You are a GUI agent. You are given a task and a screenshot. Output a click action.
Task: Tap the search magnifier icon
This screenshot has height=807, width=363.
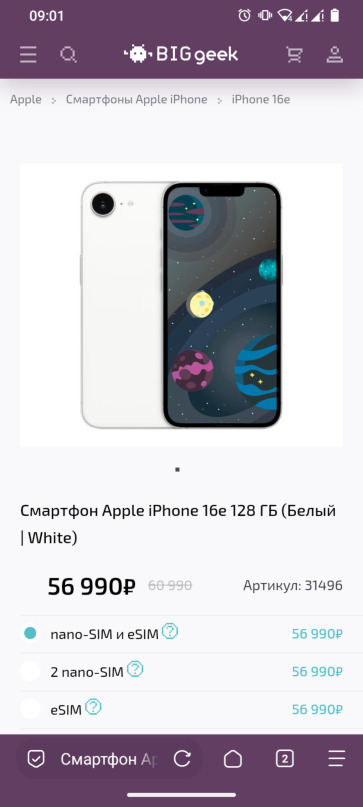(68, 55)
